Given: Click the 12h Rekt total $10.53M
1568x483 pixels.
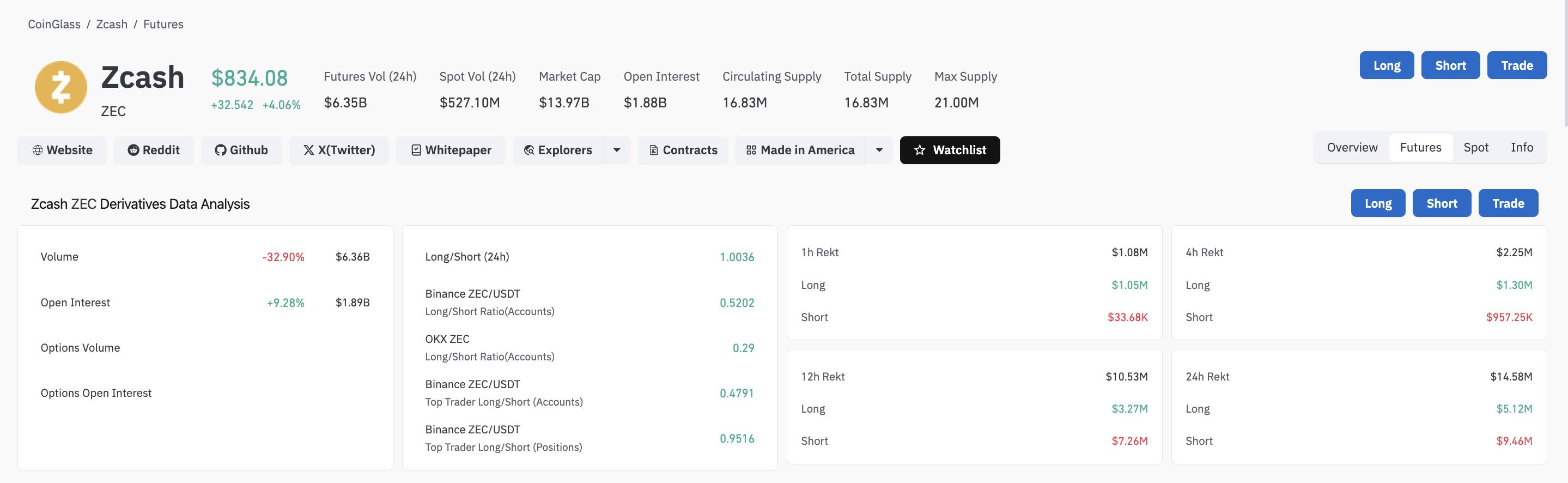Looking at the screenshot, I should pyautogui.click(x=1127, y=376).
